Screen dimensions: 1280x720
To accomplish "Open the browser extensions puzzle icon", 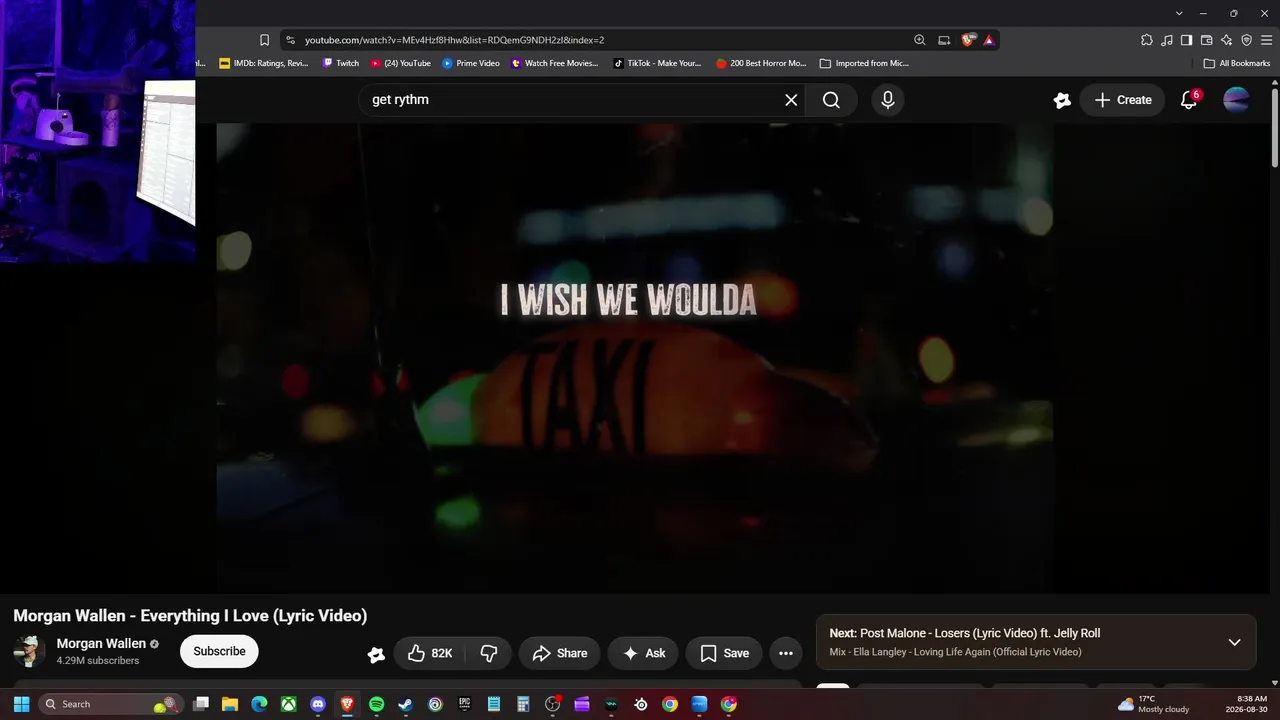I will 1146,40.
